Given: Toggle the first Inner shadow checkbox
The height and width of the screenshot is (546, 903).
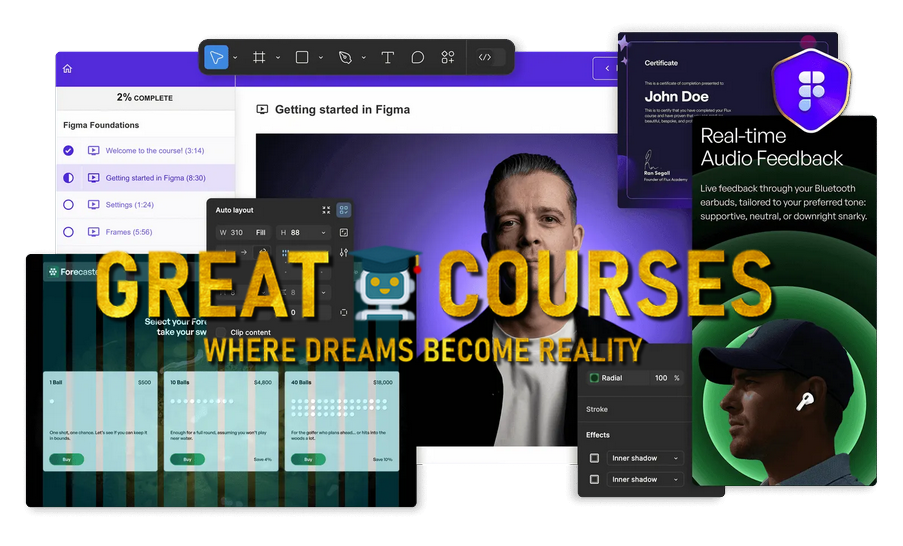Looking at the screenshot, I should 594,458.
